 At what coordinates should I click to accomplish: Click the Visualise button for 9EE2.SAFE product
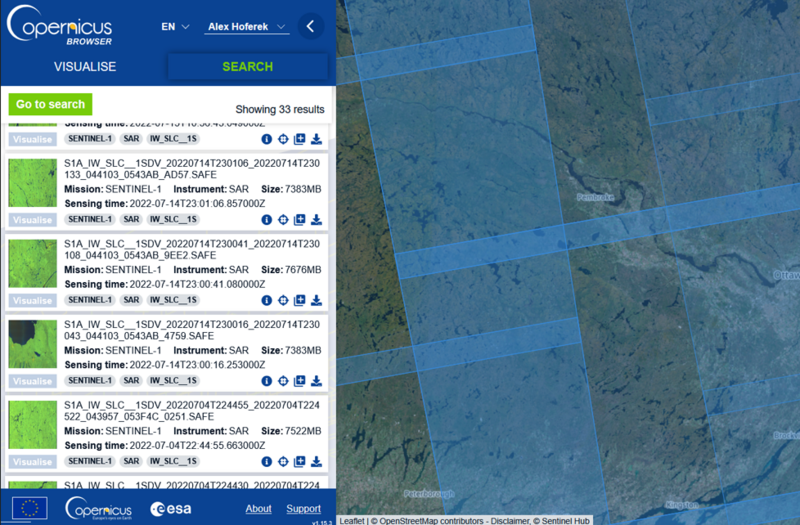tap(33, 301)
